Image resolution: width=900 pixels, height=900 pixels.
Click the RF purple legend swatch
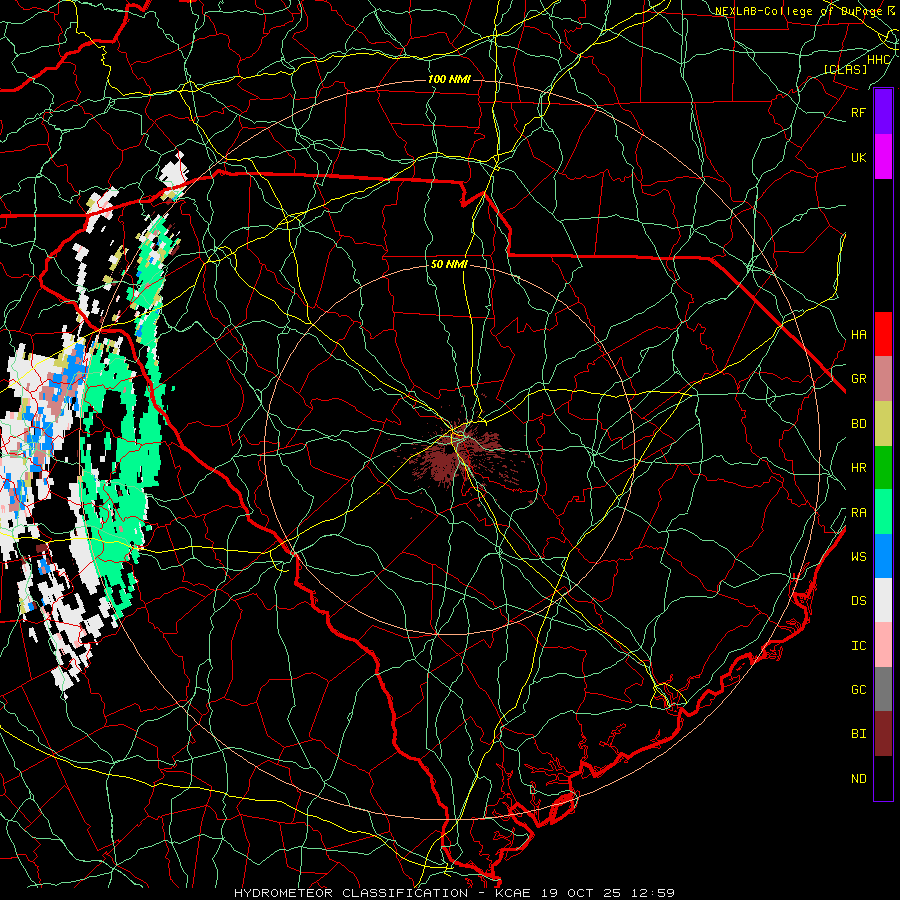(x=883, y=112)
